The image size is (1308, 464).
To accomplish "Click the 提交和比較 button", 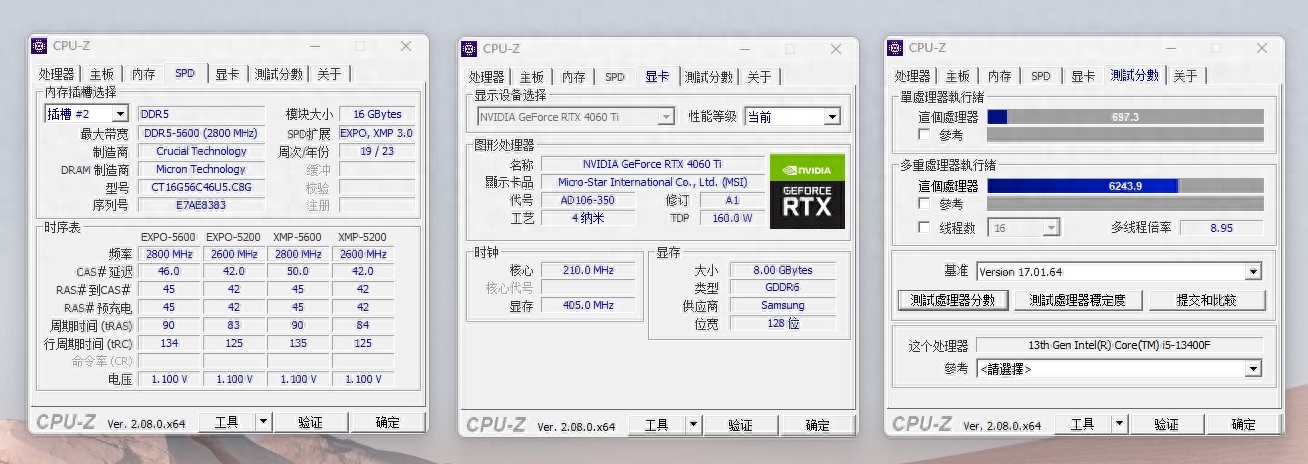I will (1207, 300).
